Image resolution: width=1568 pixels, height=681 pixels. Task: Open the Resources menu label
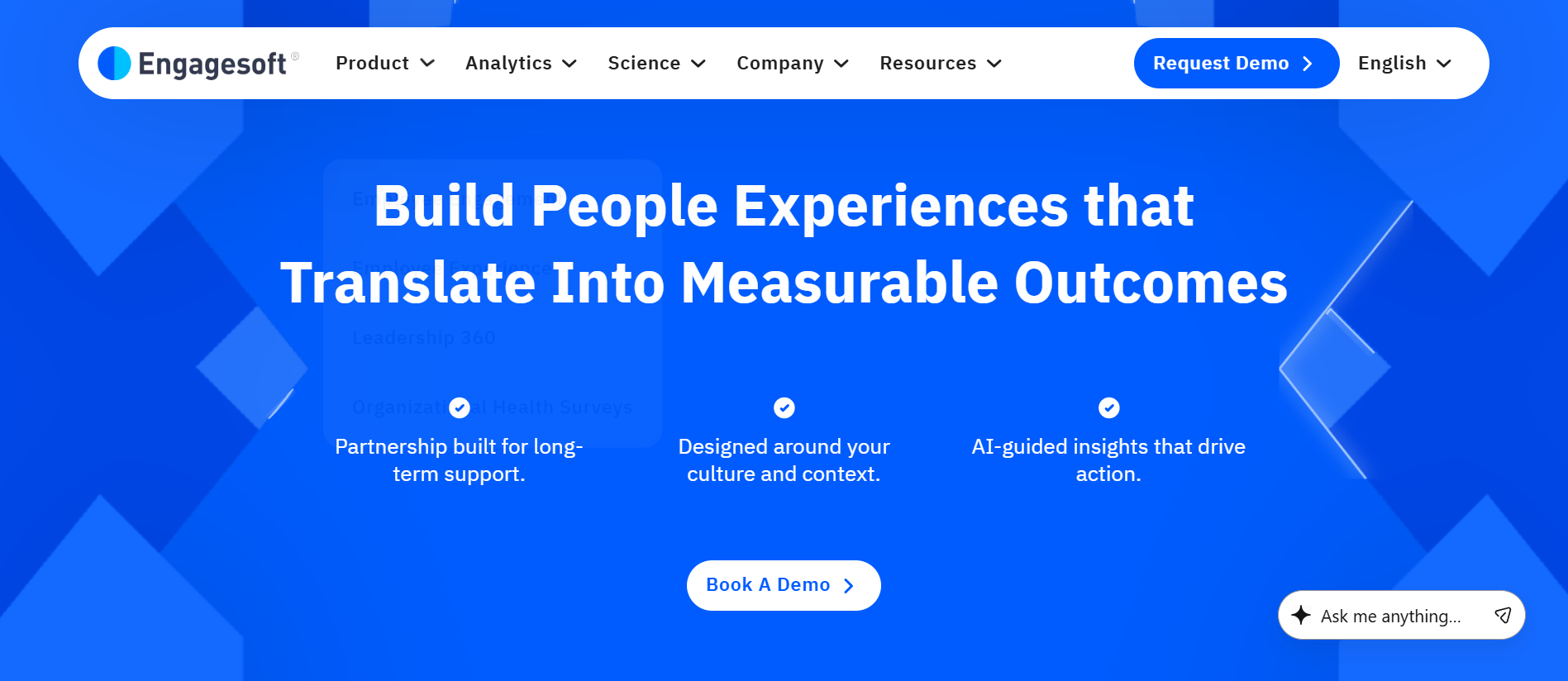(927, 63)
